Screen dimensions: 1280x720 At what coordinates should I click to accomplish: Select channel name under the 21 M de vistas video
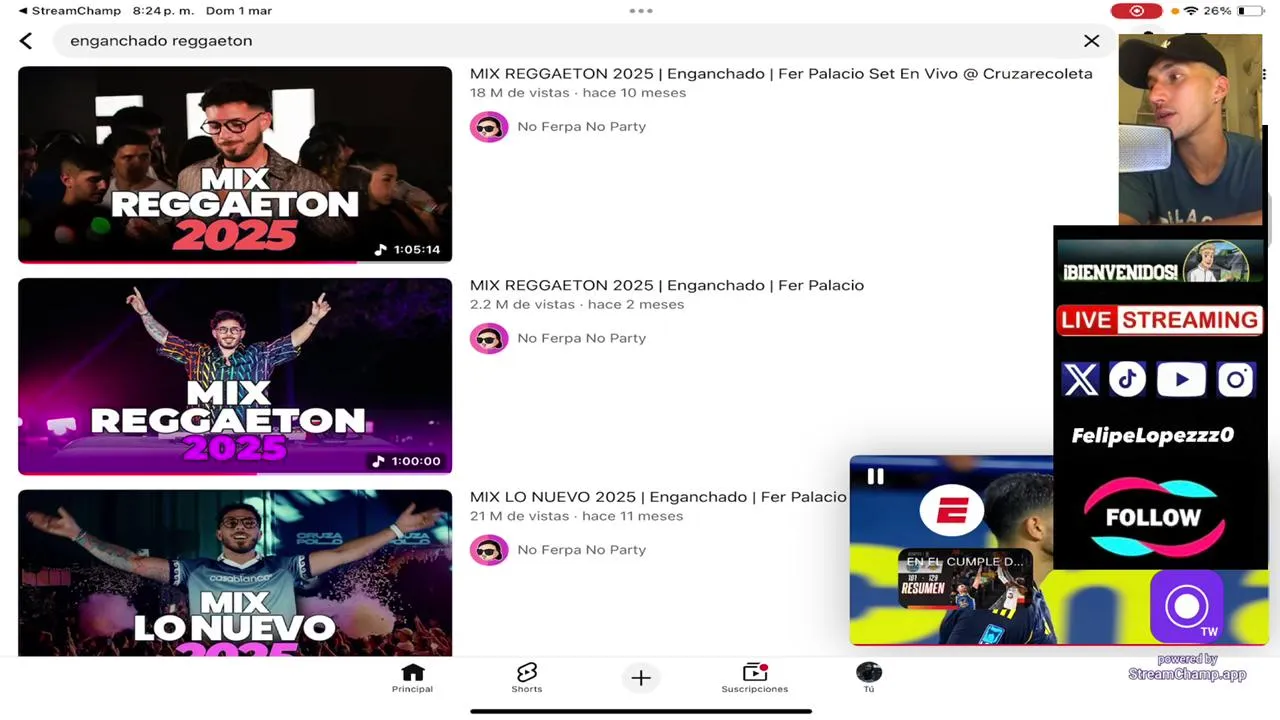[582, 550]
